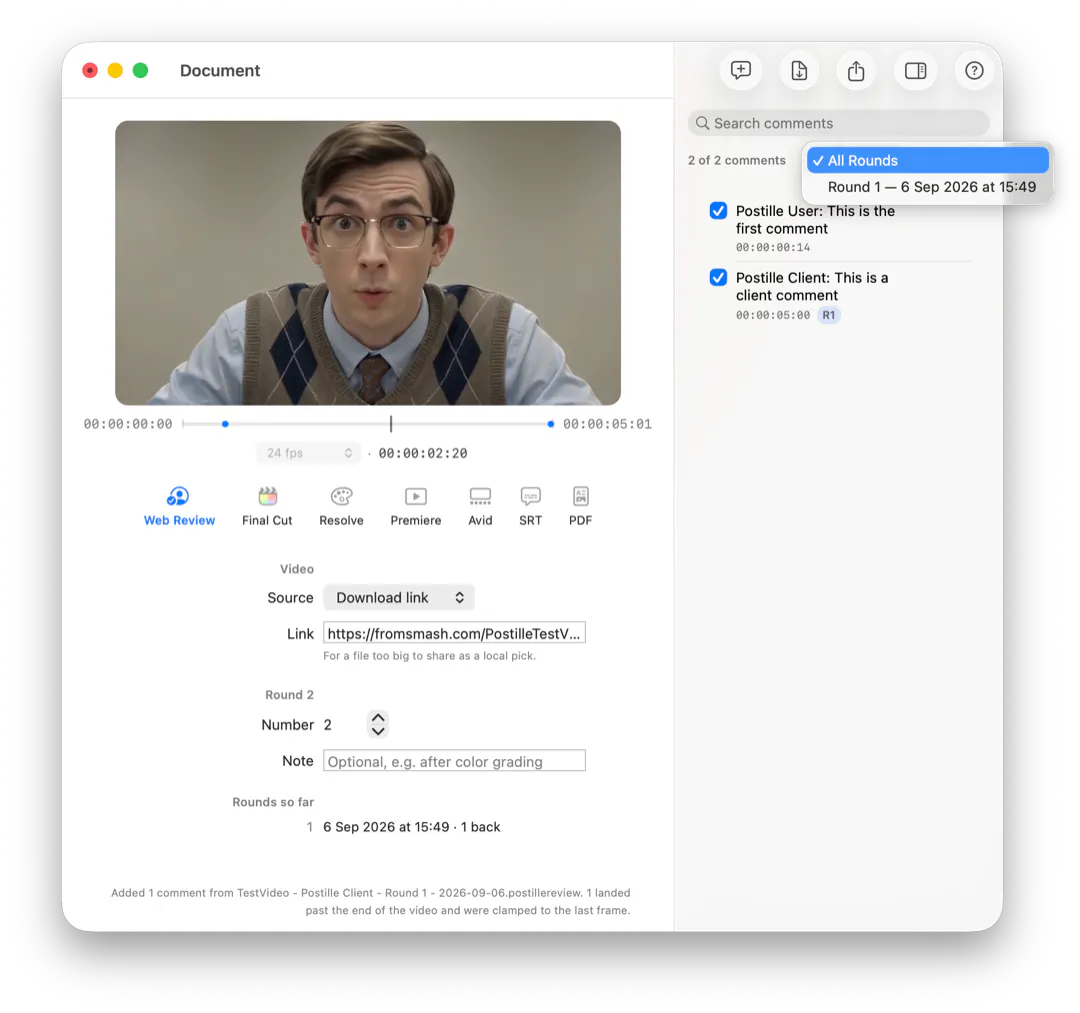Open the Source Download link dropdown

(x=399, y=598)
